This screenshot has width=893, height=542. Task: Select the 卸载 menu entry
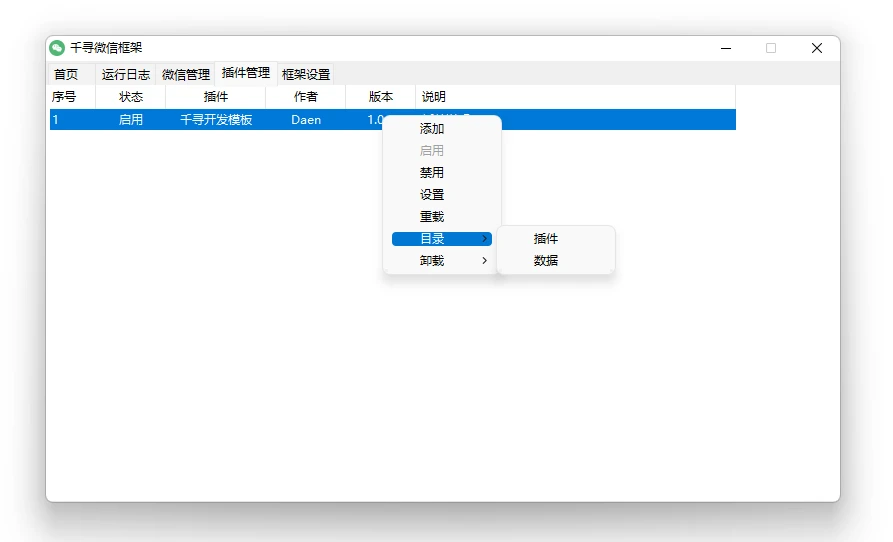click(x=432, y=261)
